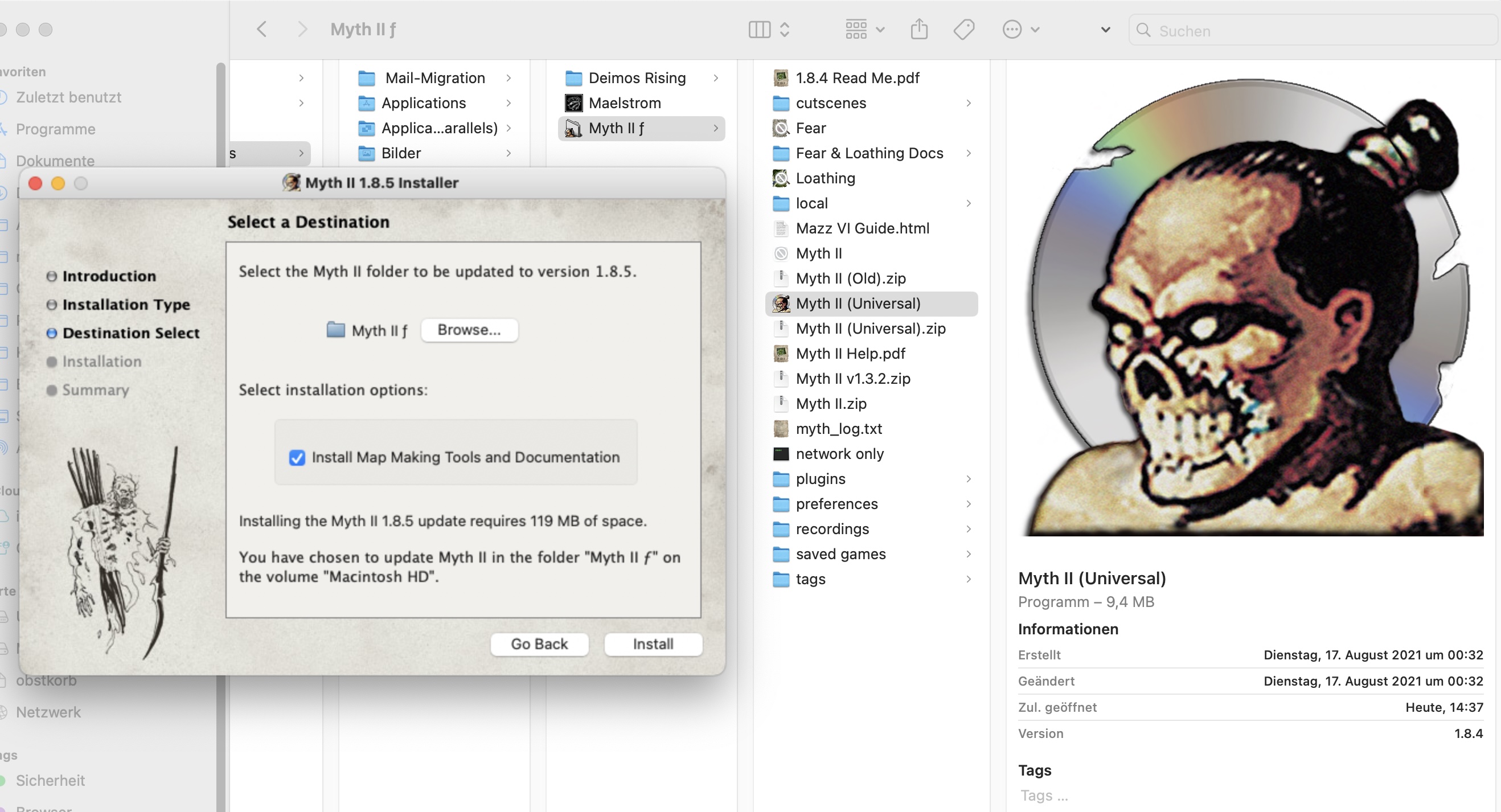
Task: Click the search magnifier icon
Action: (x=1143, y=30)
